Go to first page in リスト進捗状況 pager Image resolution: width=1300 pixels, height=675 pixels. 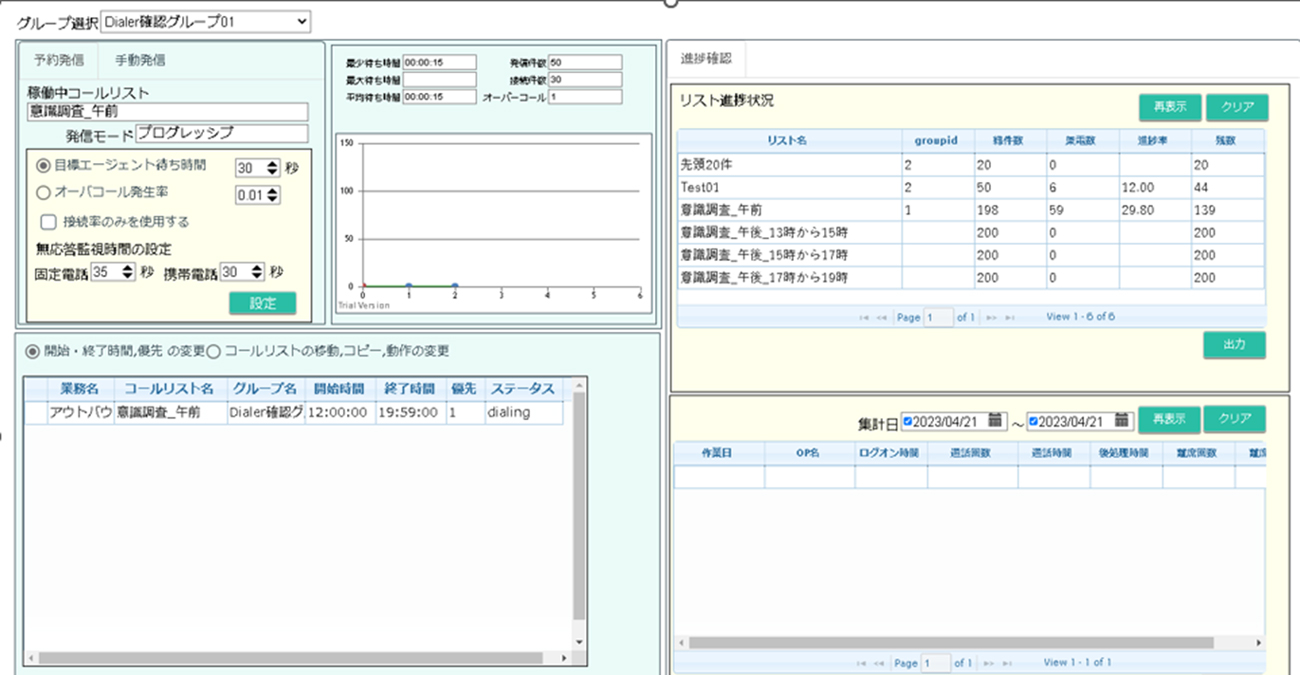point(864,317)
